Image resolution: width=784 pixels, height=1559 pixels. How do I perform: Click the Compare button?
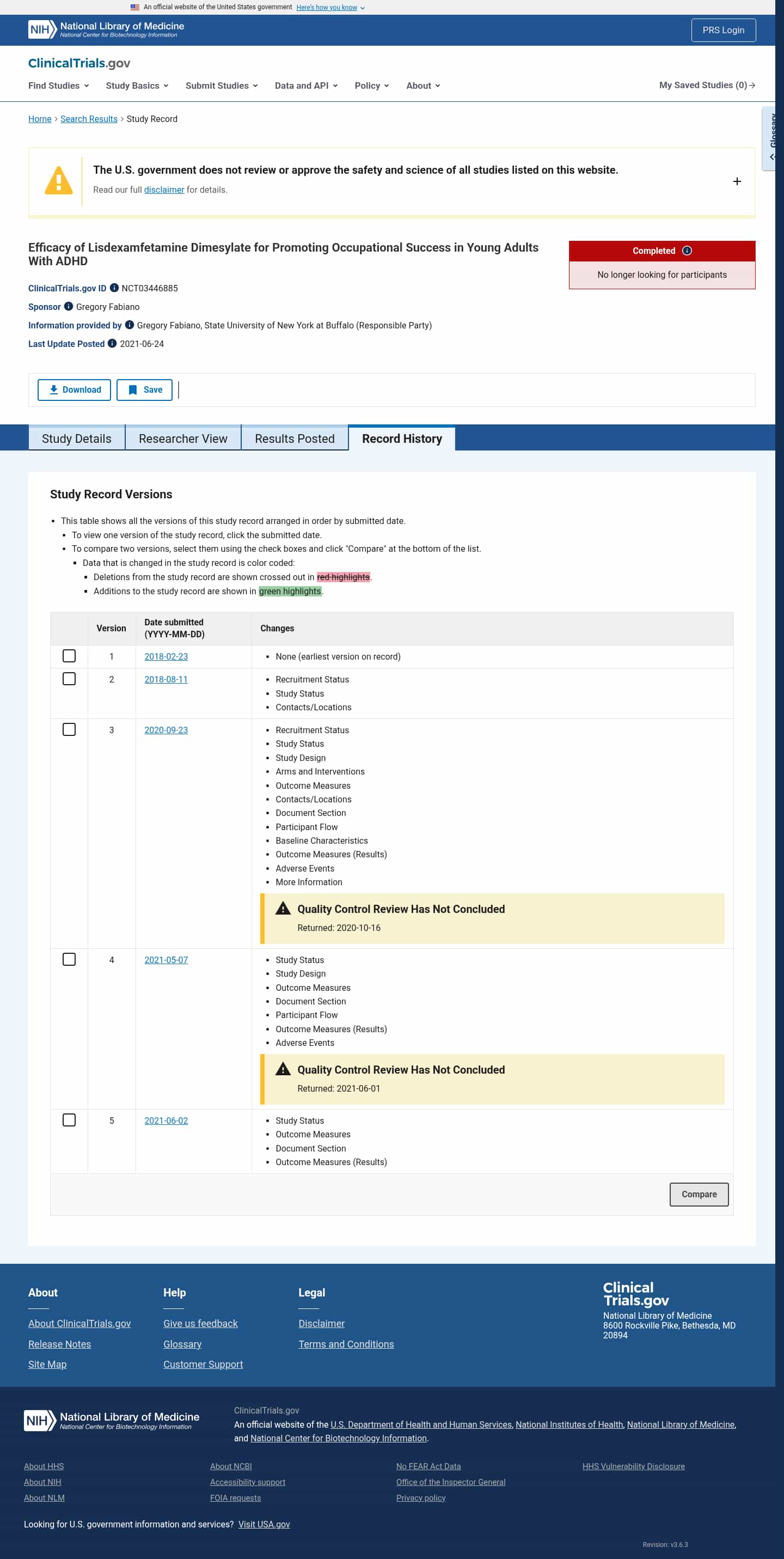point(699,1194)
